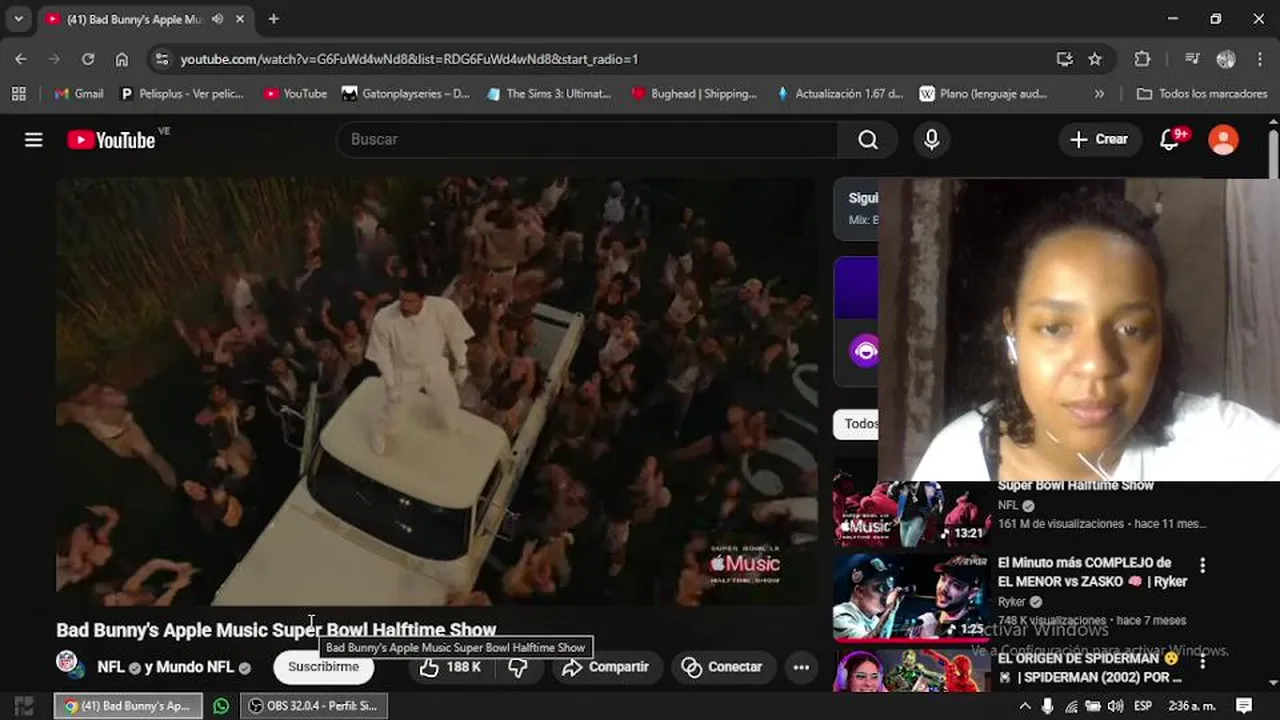
Task: Open Chrome window in taskbar
Action: point(128,706)
